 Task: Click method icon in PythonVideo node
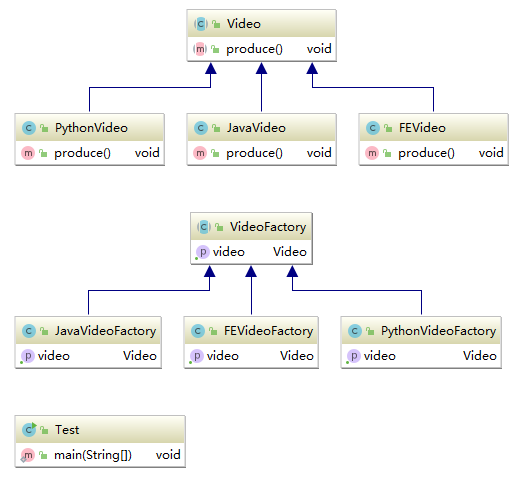28,153
